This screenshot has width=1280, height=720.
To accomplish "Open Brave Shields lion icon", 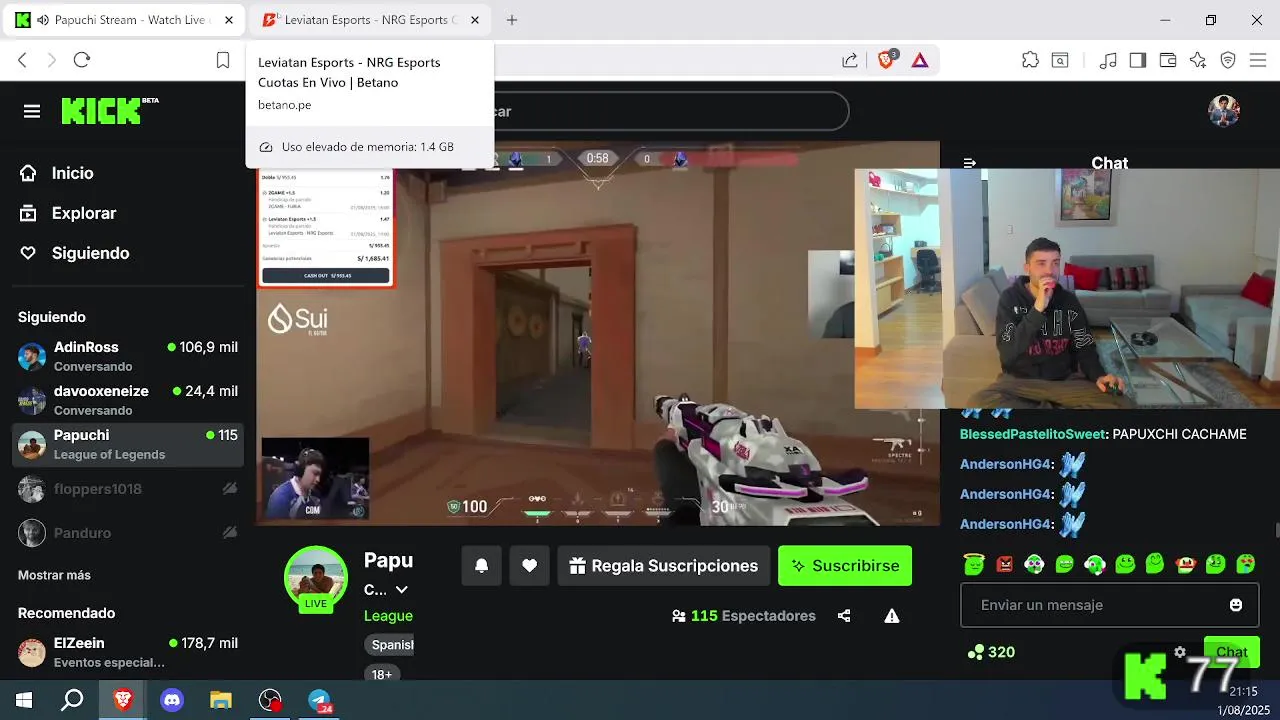I will coord(887,60).
